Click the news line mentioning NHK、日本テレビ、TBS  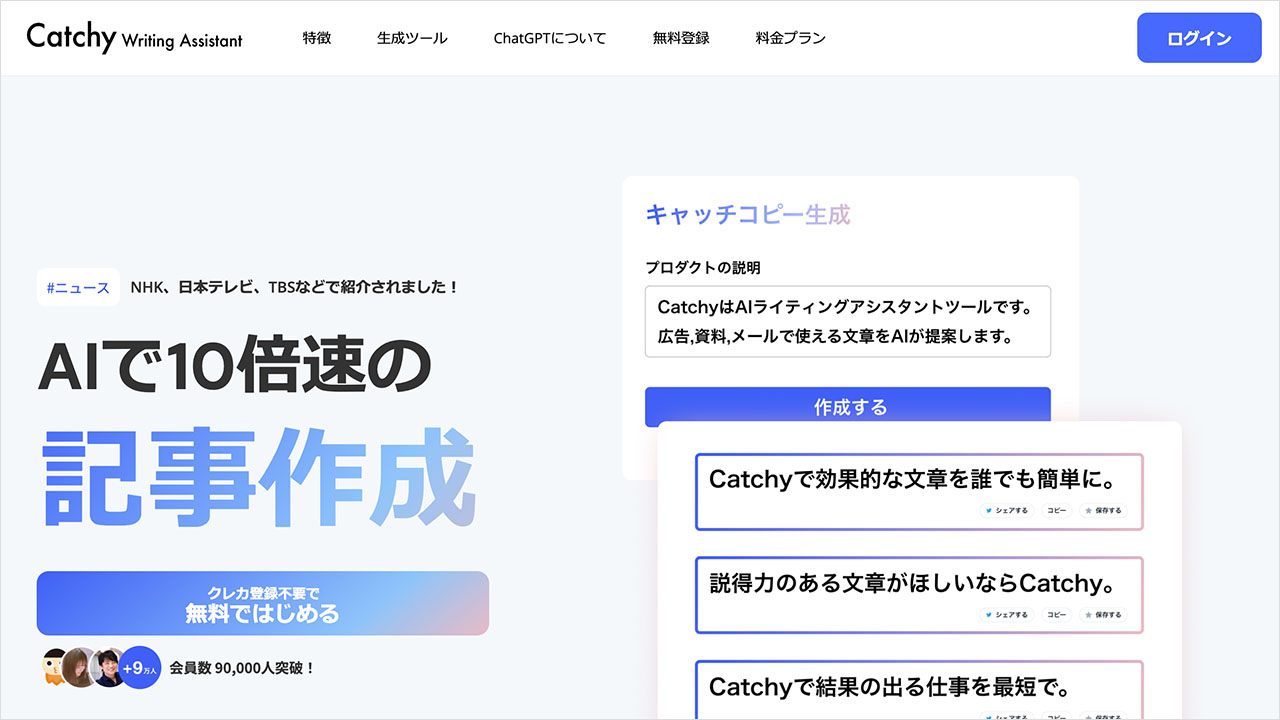(x=295, y=287)
